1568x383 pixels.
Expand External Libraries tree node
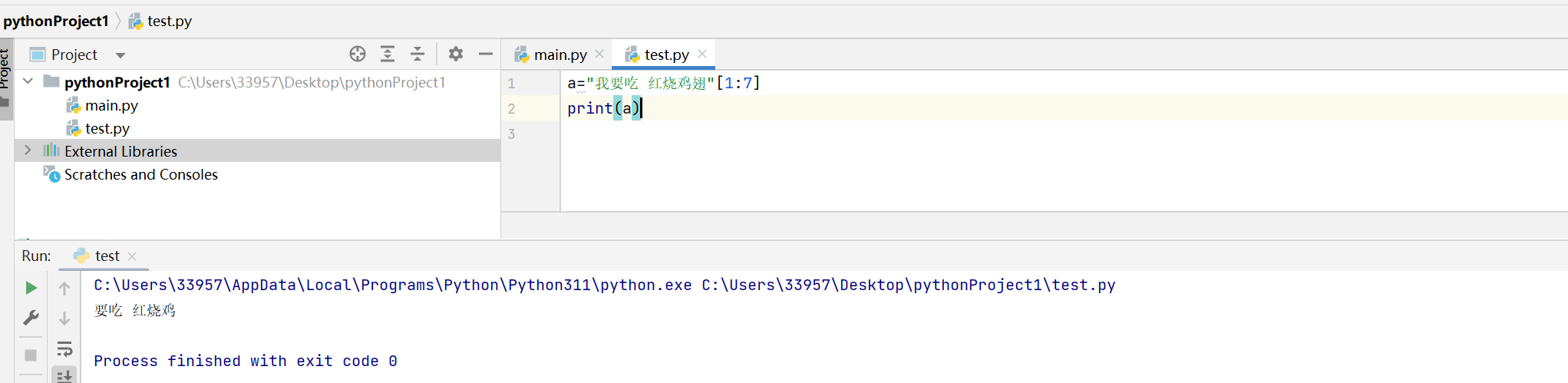pos(28,150)
